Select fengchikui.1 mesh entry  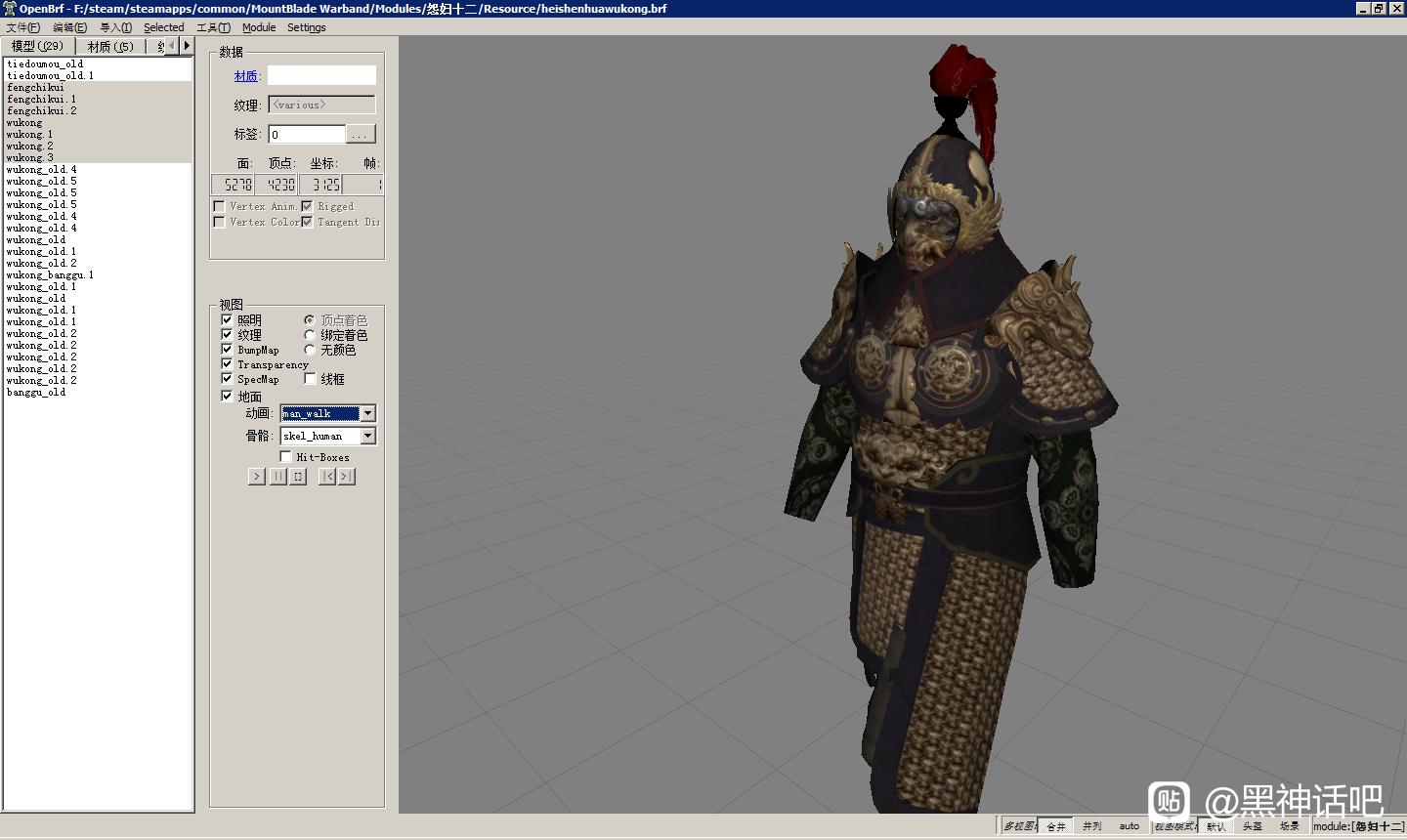pyautogui.click(x=99, y=99)
